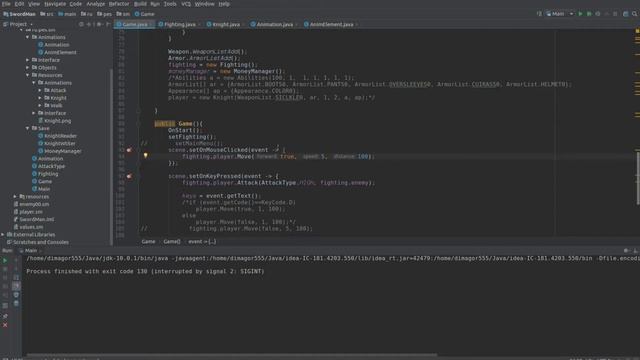Expand Interface package under ru.pes.sm

coord(27,60)
